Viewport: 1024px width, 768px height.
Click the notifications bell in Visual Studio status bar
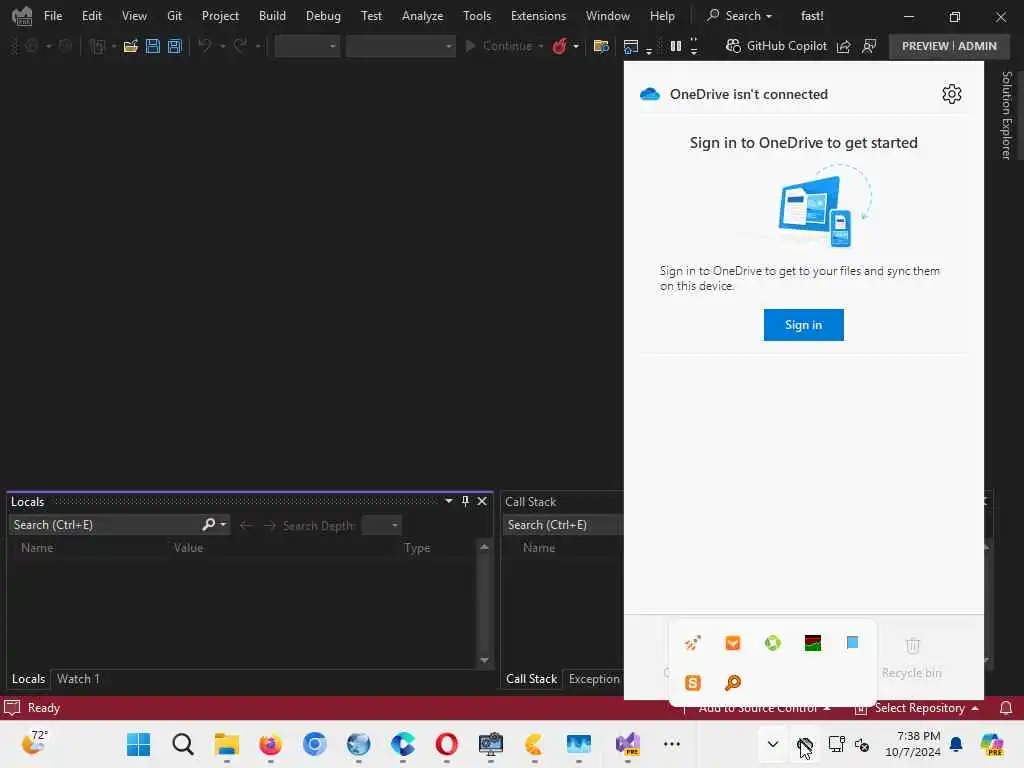1006,708
